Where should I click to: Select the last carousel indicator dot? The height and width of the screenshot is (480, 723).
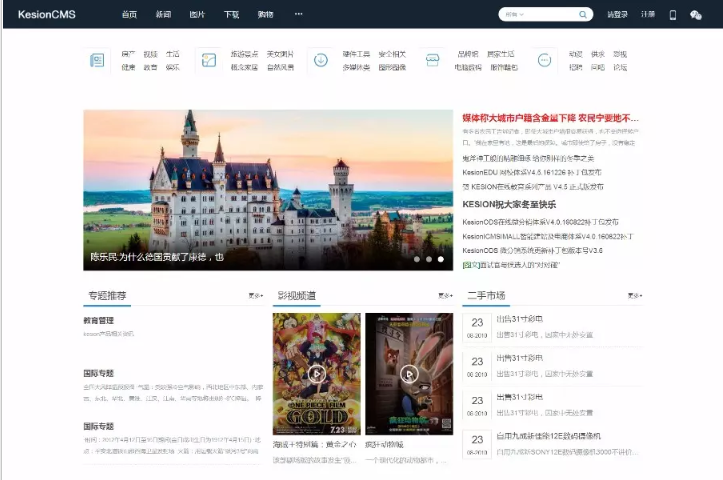tap(441, 259)
